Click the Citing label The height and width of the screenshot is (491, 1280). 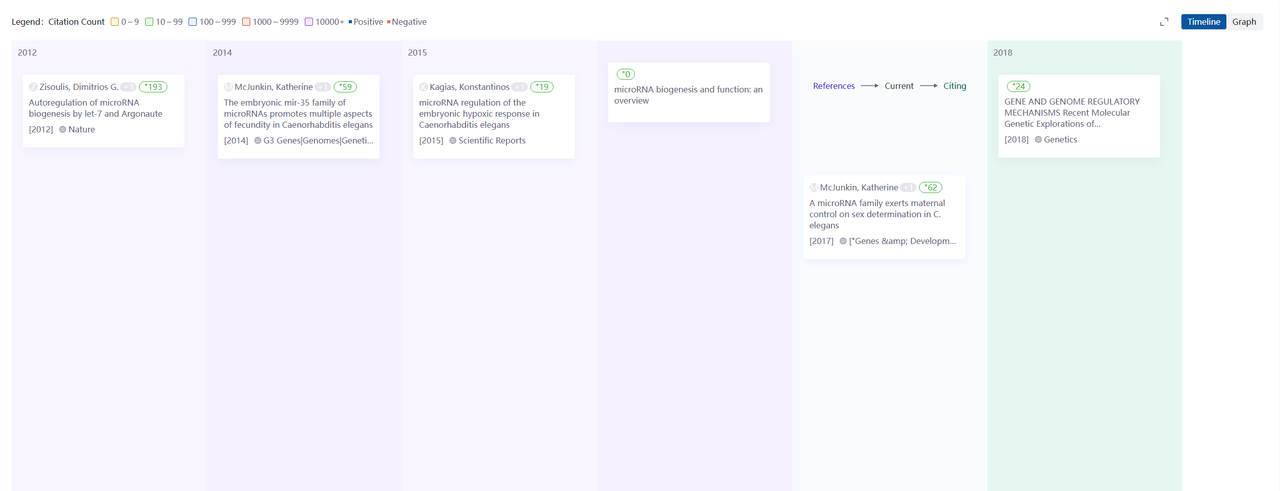(955, 86)
